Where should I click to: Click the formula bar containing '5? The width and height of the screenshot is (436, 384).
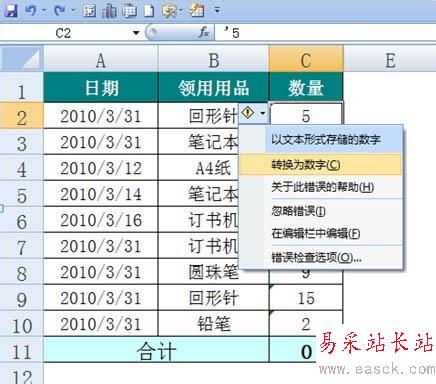pos(325,33)
